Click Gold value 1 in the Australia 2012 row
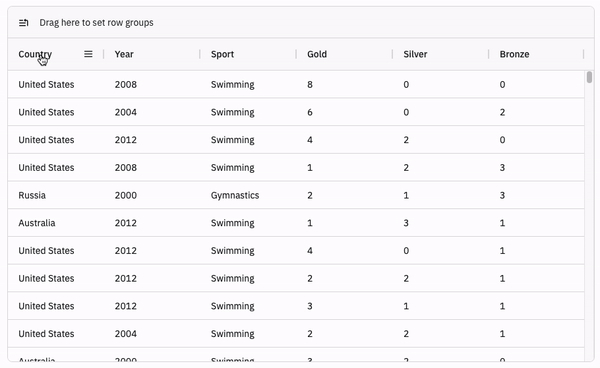The width and height of the screenshot is (600, 368). 310,223
